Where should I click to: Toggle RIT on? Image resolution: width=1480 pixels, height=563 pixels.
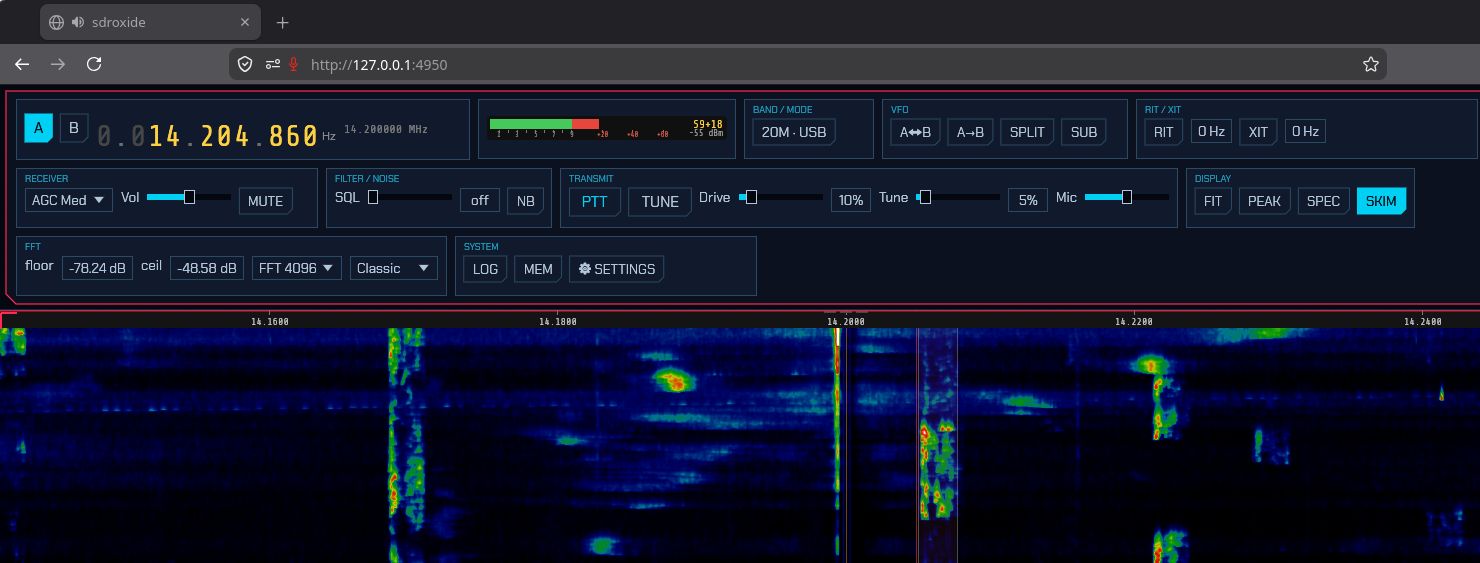coord(1163,132)
